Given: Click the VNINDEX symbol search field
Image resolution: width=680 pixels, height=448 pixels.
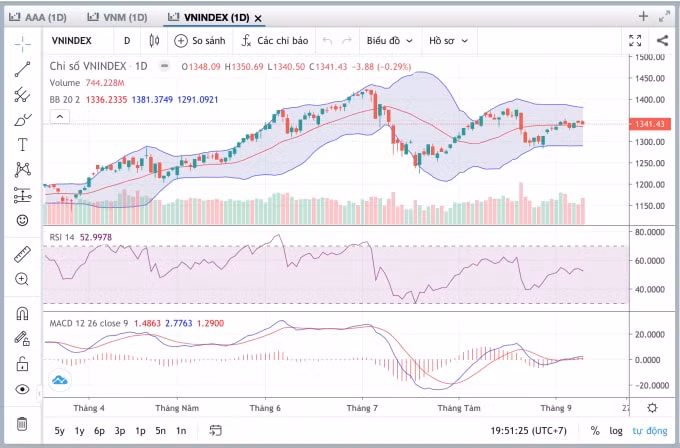Looking at the screenshot, I should 72,41.
